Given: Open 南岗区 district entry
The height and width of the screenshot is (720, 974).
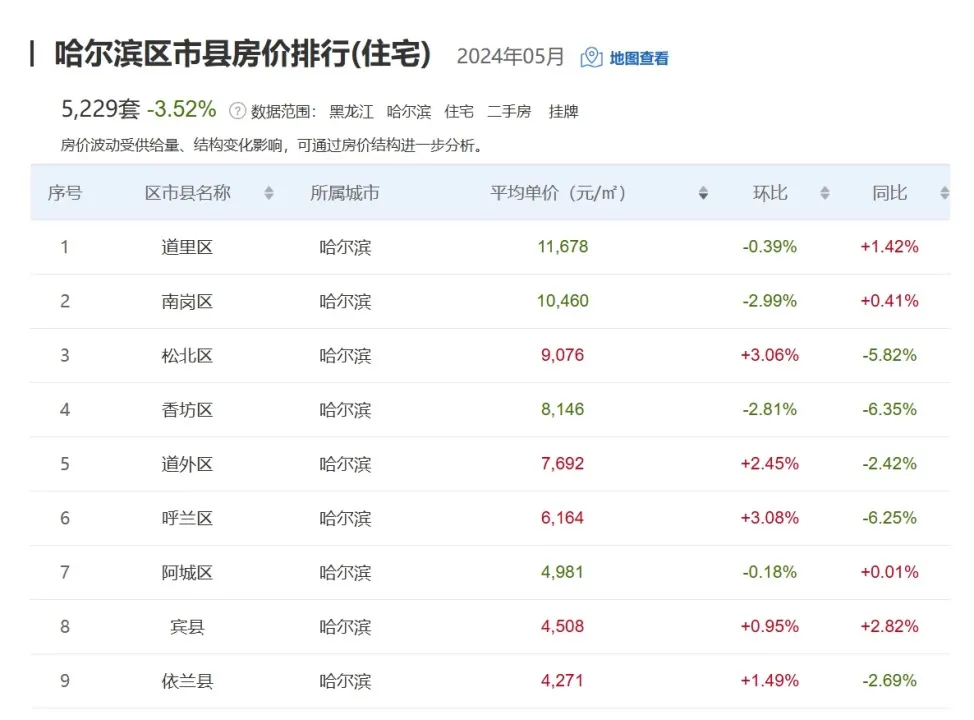Looking at the screenshot, I should 187,301.
